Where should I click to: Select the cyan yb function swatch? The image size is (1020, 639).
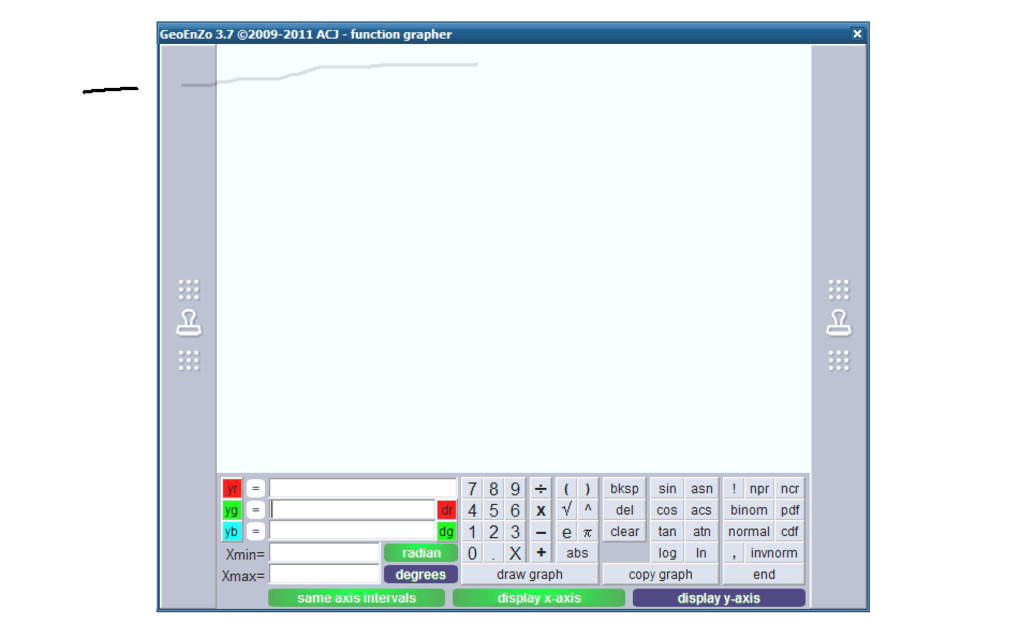[x=232, y=532]
